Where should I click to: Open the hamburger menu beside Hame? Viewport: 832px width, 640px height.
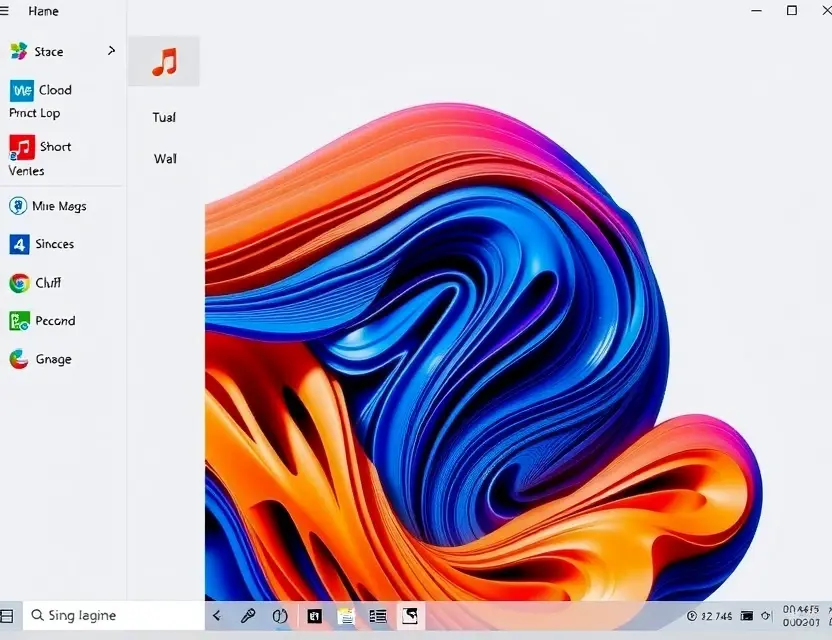point(4,11)
